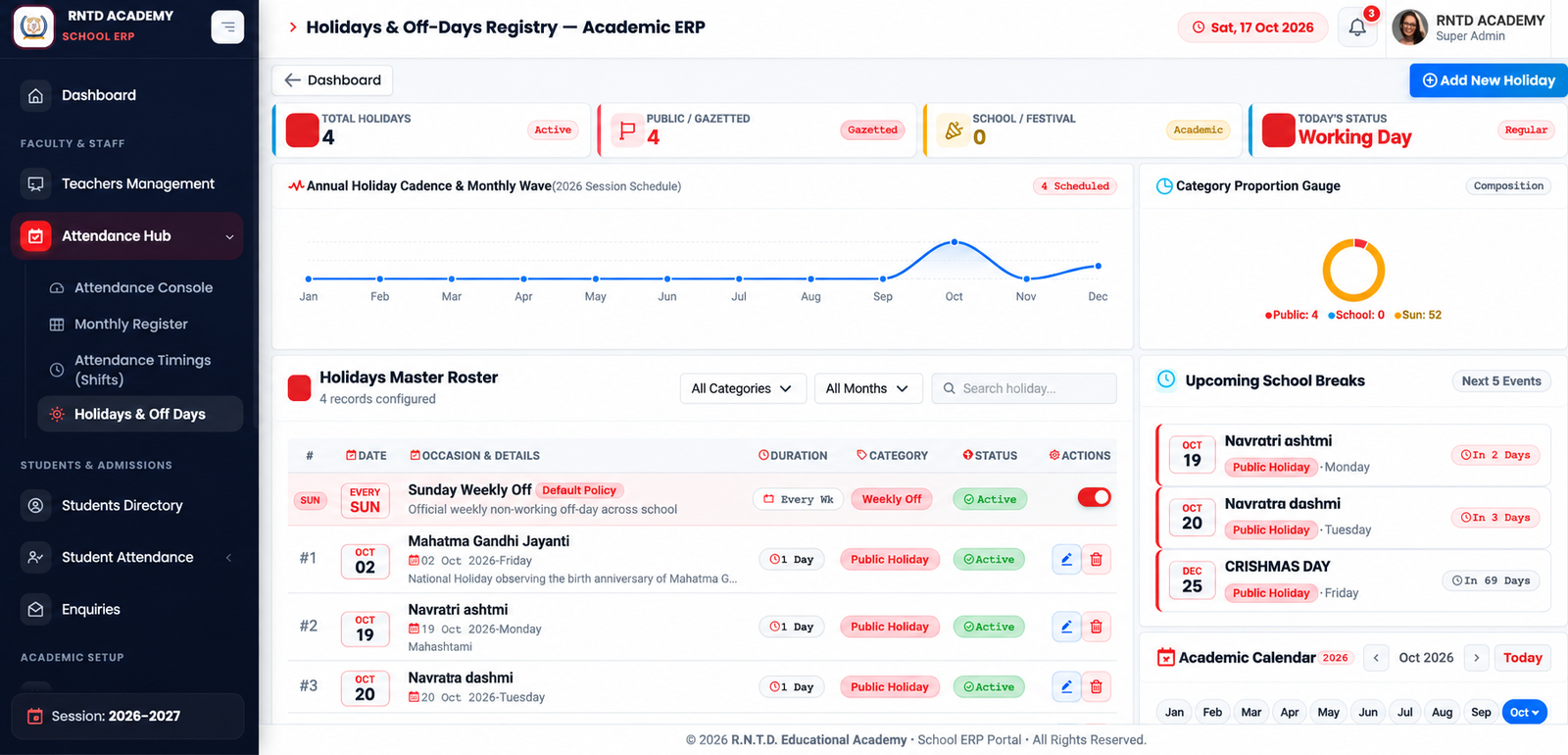Go back using Dashboard button

[x=332, y=80]
